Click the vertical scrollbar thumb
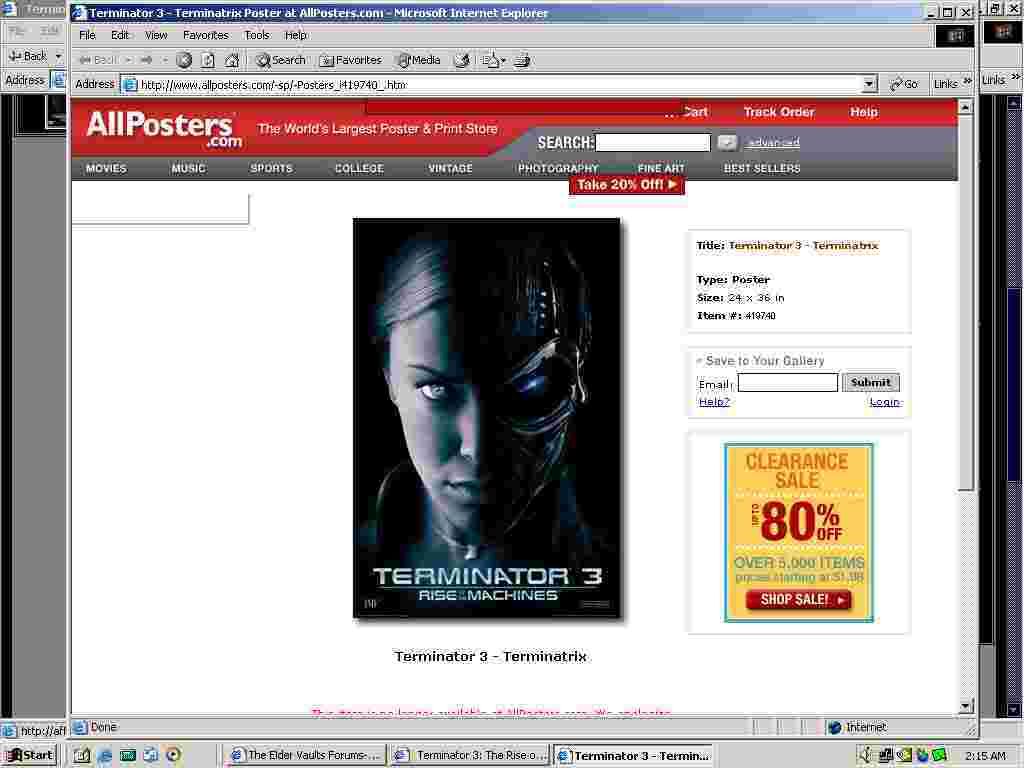The image size is (1024, 768). [966, 302]
